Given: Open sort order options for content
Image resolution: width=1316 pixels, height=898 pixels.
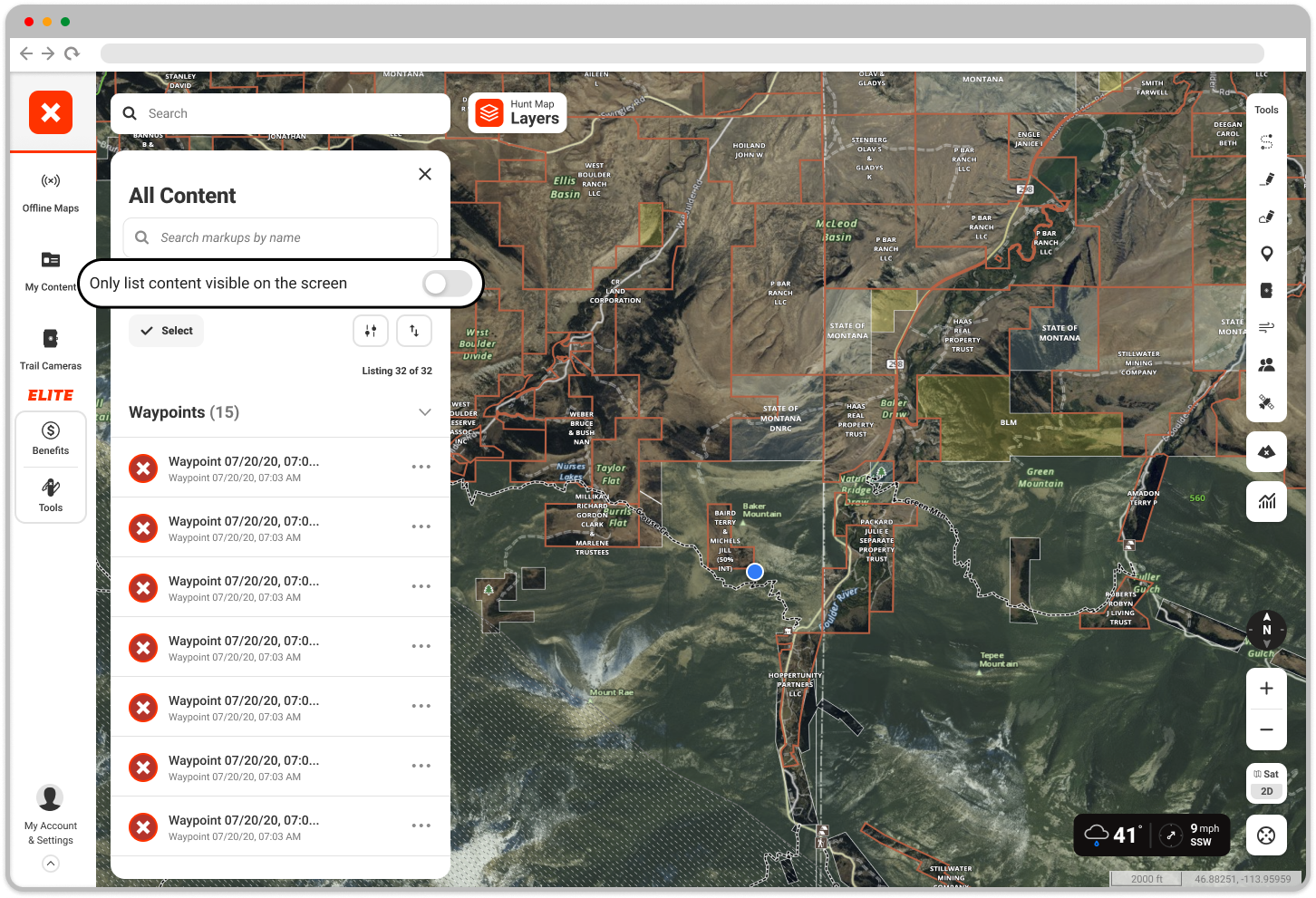Looking at the screenshot, I should [x=414, y=331].
